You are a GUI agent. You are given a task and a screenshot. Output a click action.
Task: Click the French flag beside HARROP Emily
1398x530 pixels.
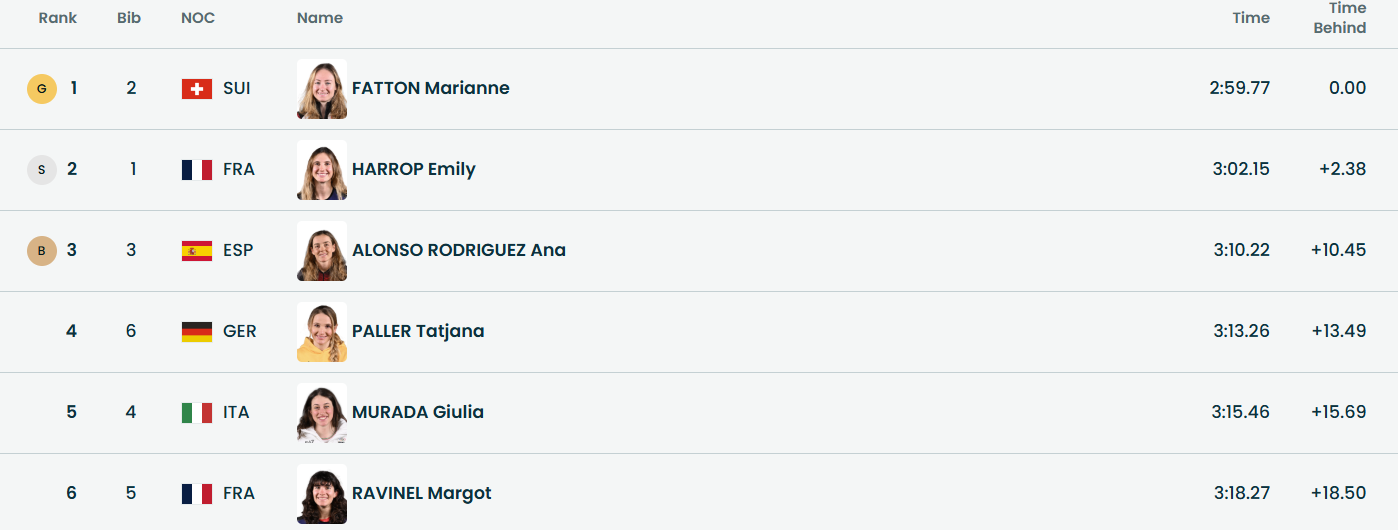click(x=196, y=170)
